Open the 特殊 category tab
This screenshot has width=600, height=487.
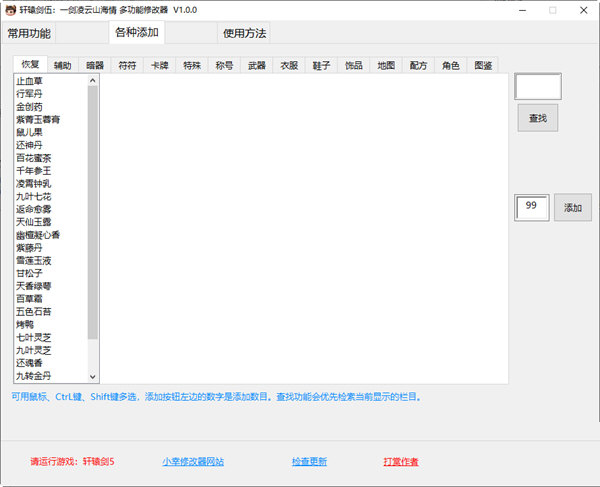(x=192, y=65)
